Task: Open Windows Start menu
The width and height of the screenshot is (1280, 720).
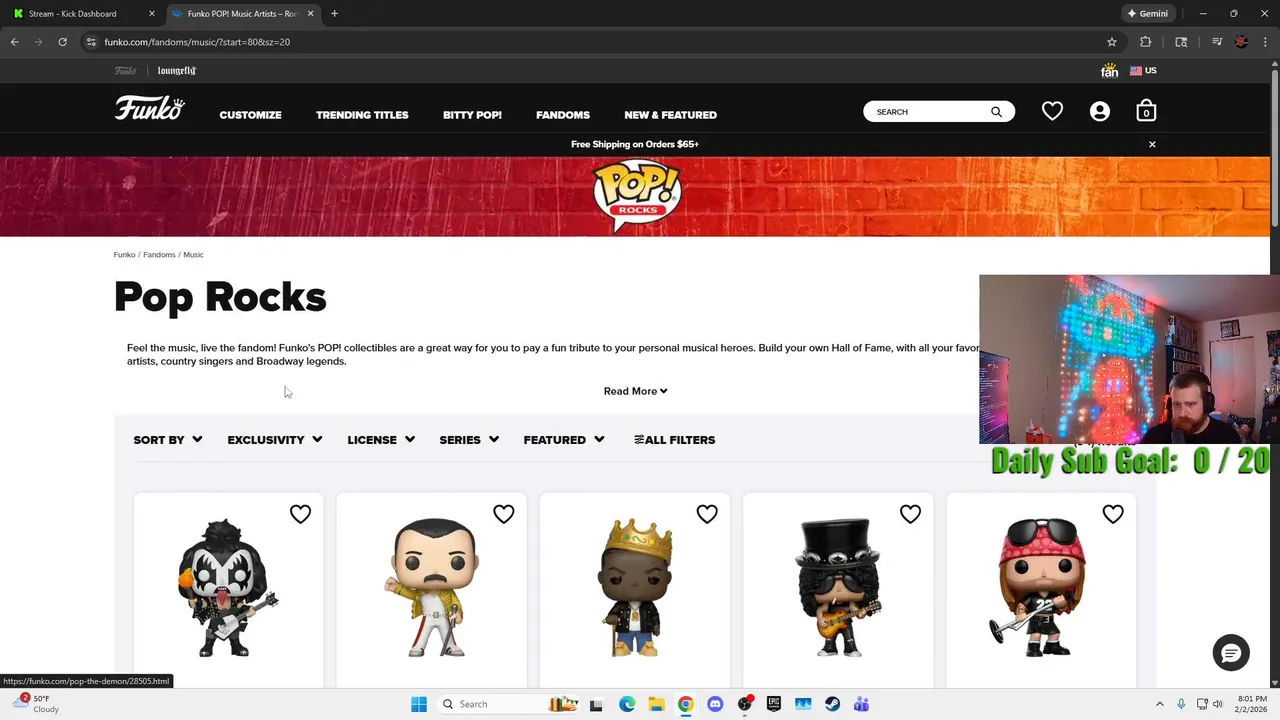Action: click(x=419, y=704)
